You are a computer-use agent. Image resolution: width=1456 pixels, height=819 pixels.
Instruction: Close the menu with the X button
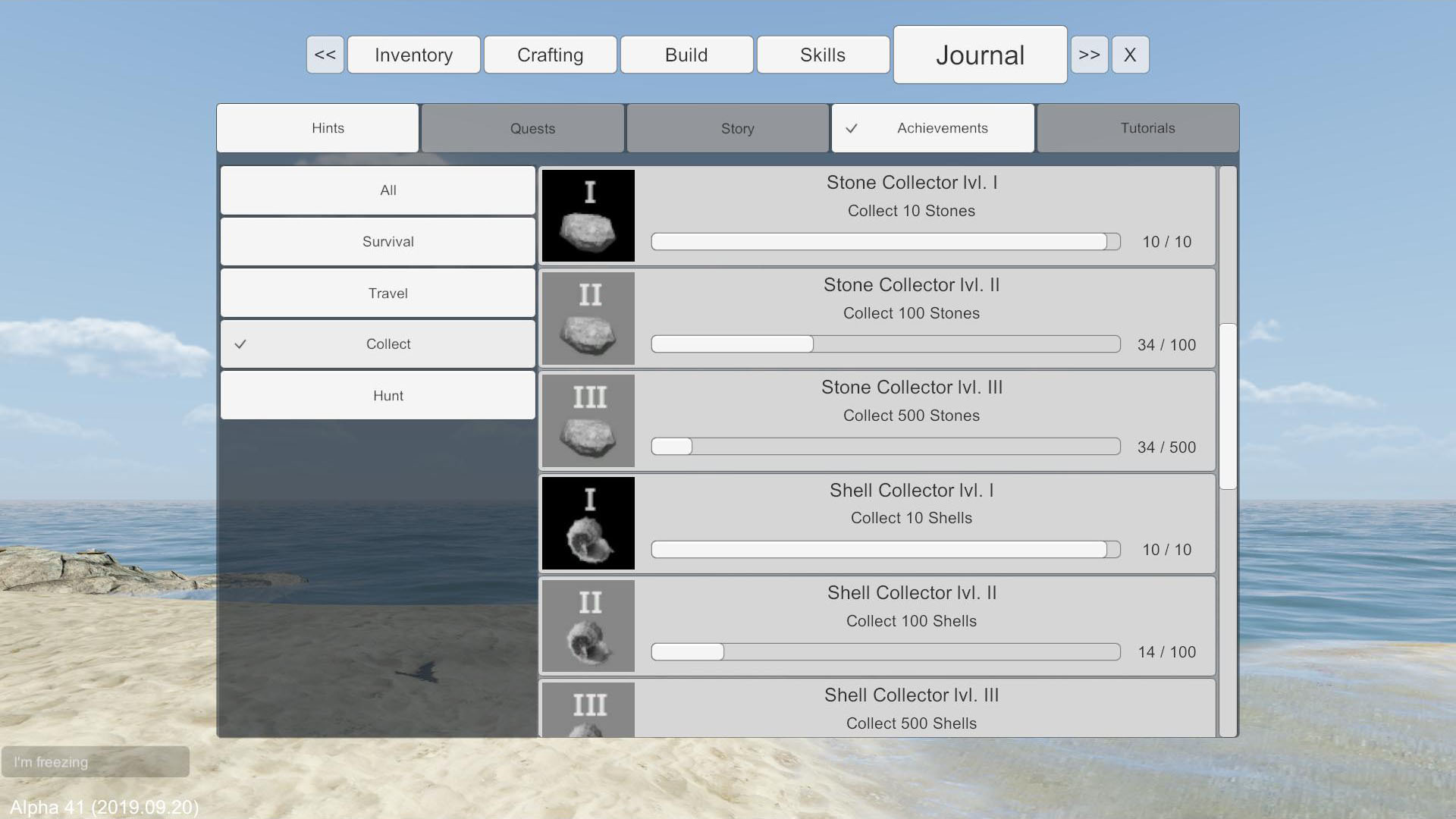[x=1130, y=55]
